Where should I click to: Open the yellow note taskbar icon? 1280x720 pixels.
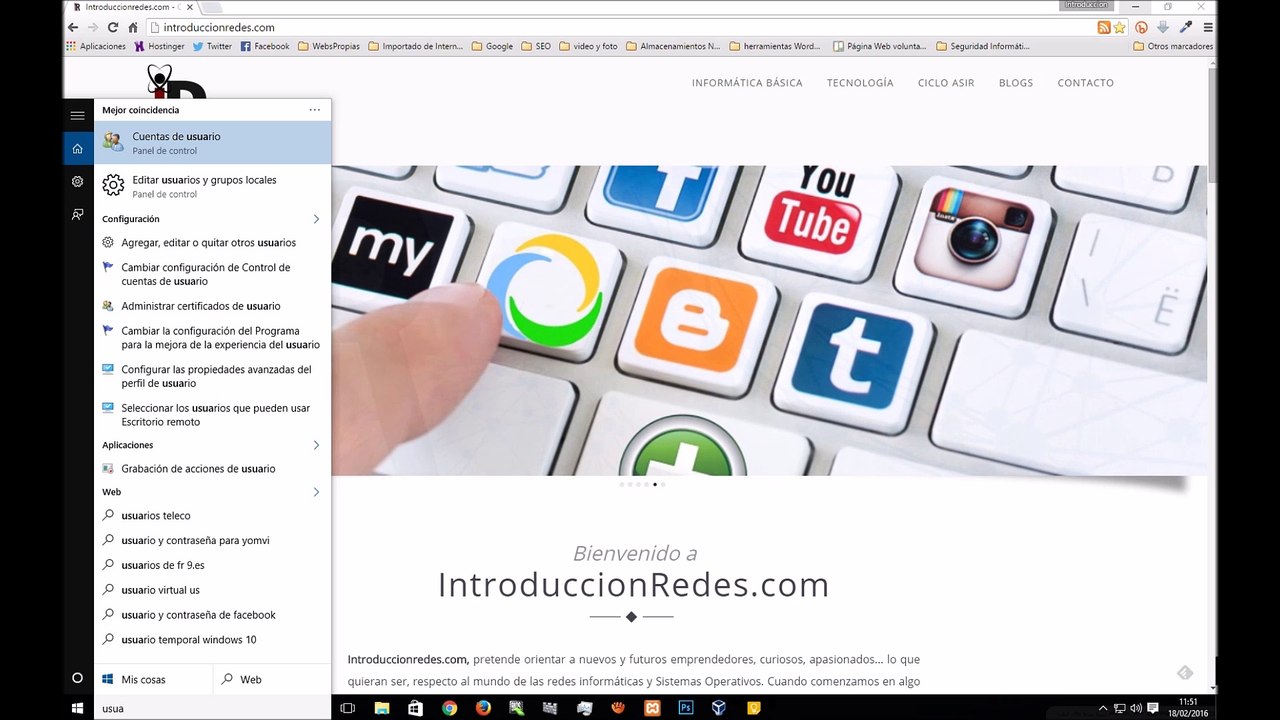(753, 708)
